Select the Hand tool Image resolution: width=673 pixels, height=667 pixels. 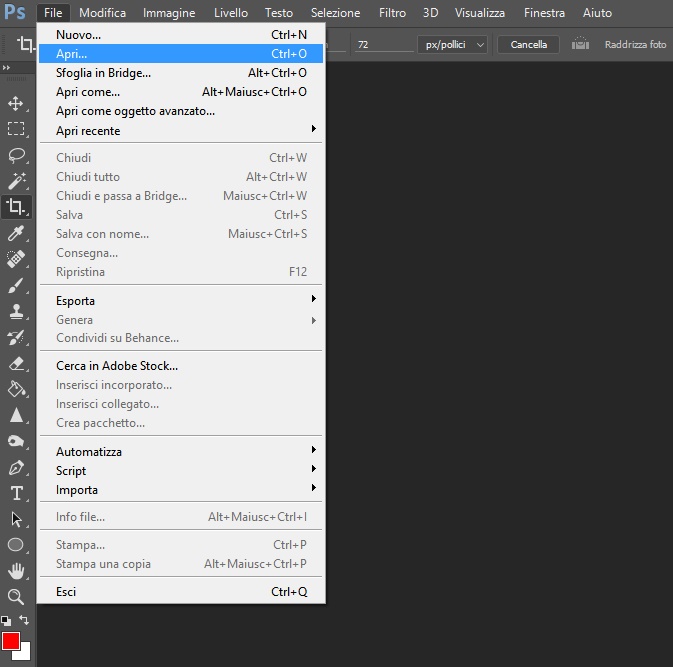tap(16, 571)
